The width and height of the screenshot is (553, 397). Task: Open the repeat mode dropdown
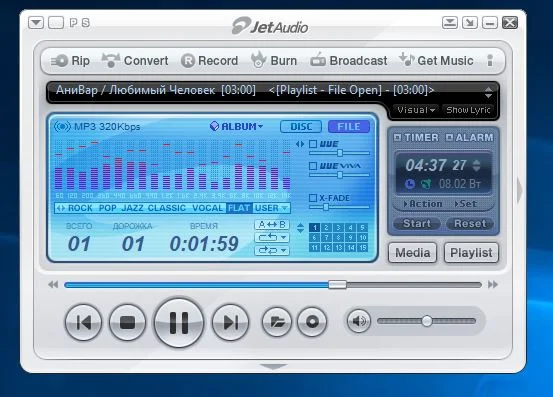[x=272, y=237]
